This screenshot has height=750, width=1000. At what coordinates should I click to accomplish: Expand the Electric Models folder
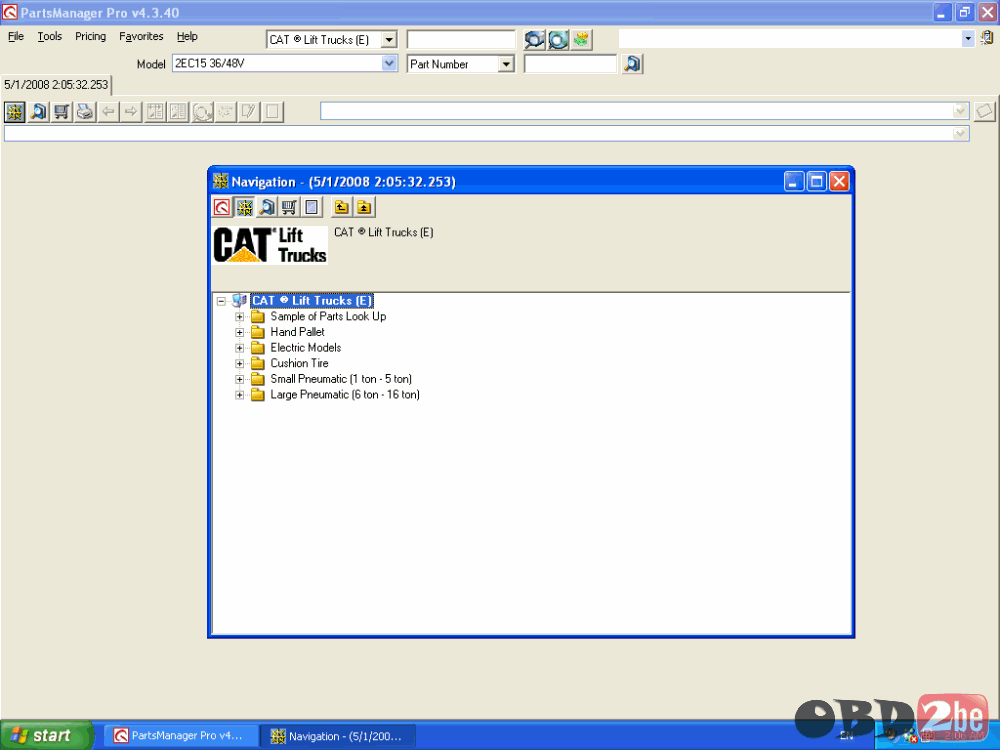point(239,348)
